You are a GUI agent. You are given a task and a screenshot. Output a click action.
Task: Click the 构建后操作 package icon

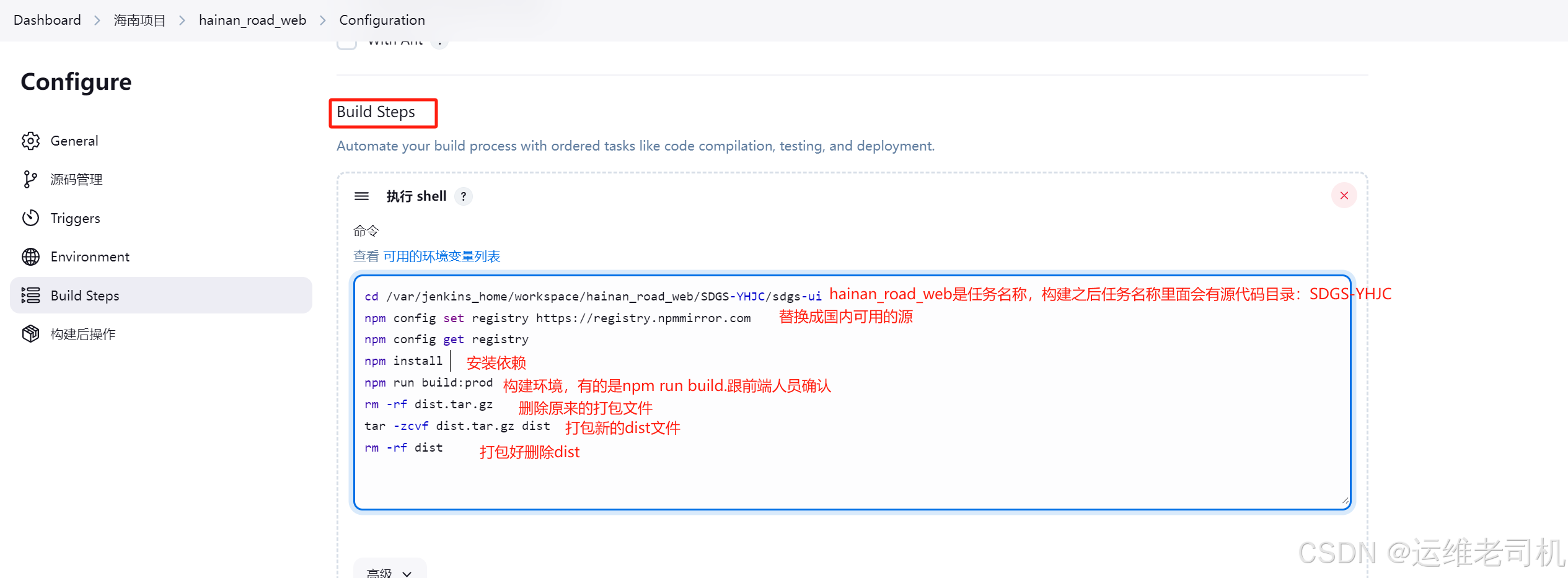[x=30, y=334]
